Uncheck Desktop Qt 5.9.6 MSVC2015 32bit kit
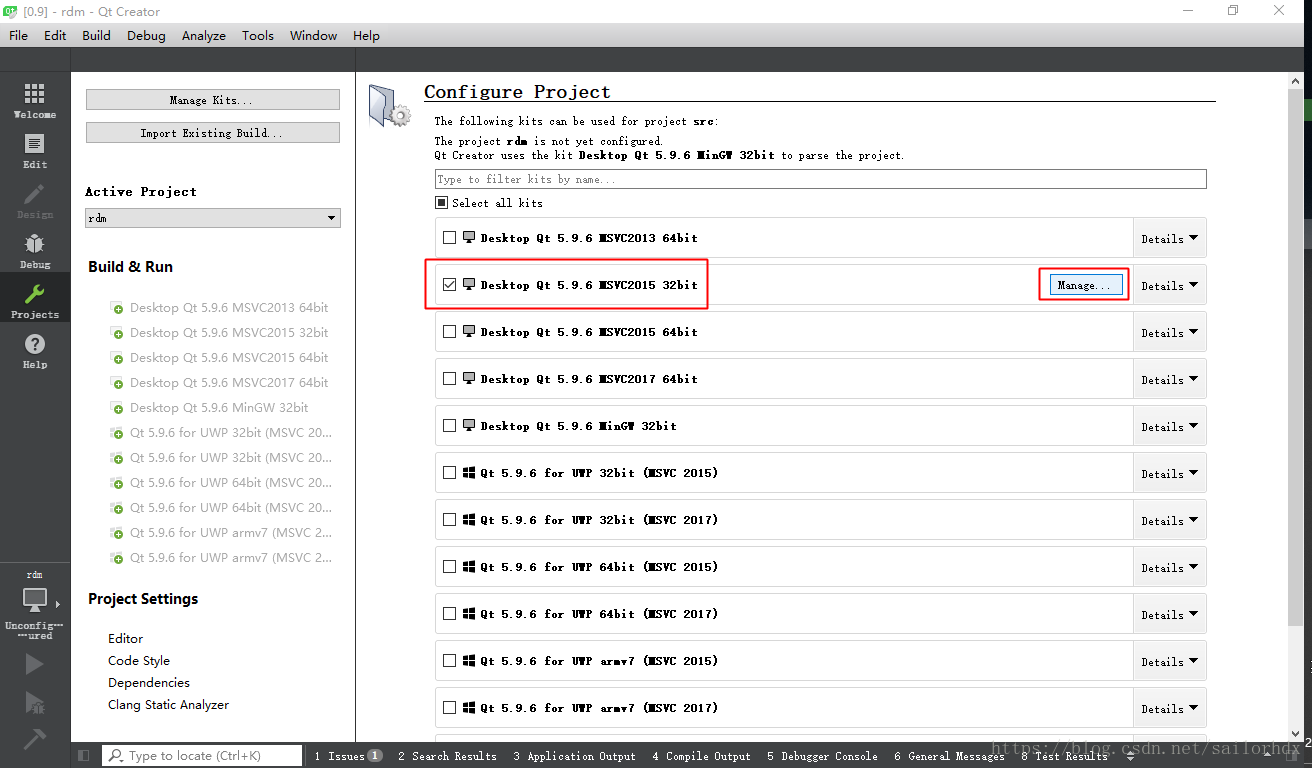Viewport: 1312px width, 768px height. pos(449,285)
